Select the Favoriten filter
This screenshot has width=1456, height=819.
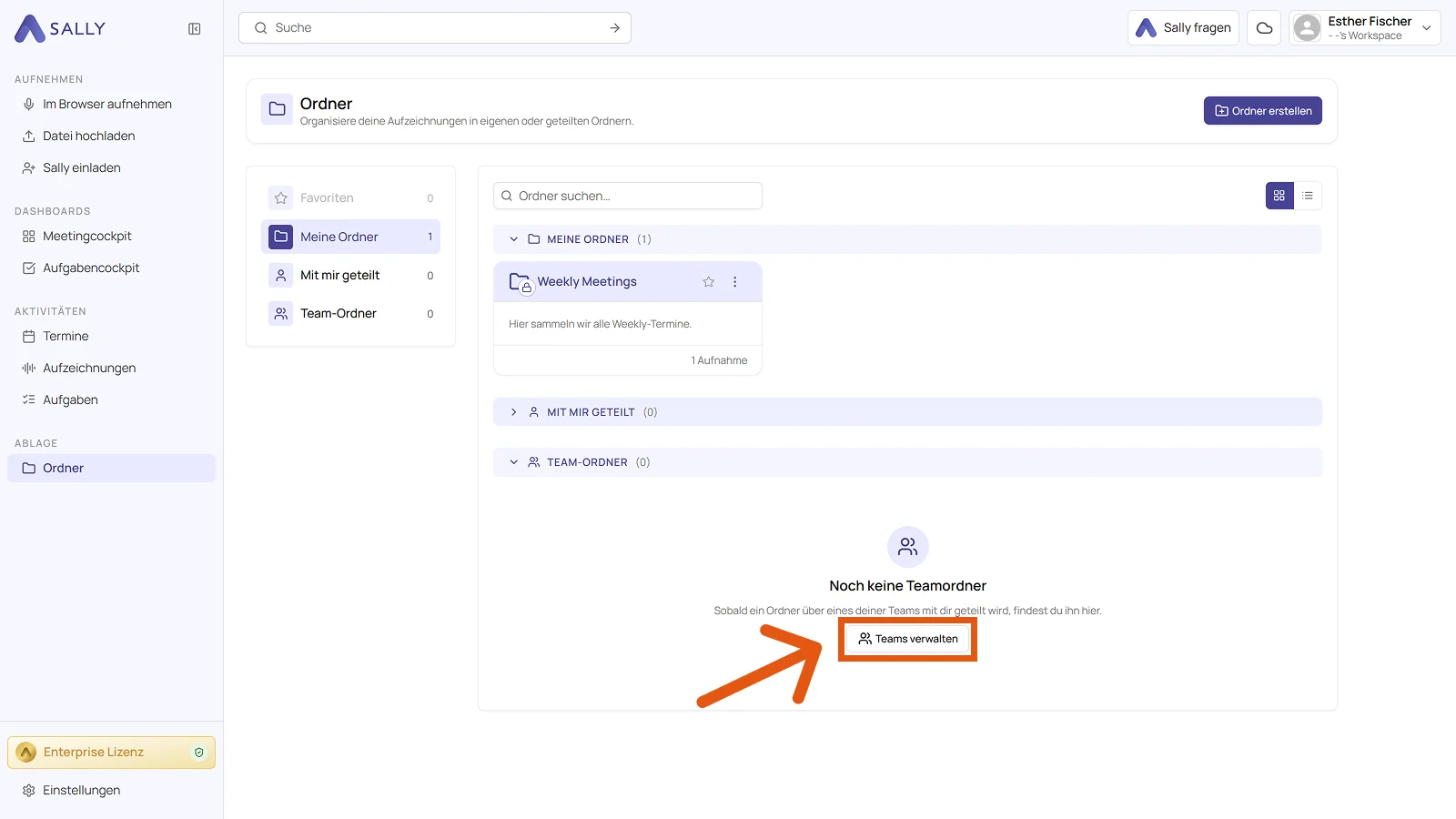click(350, 198)
